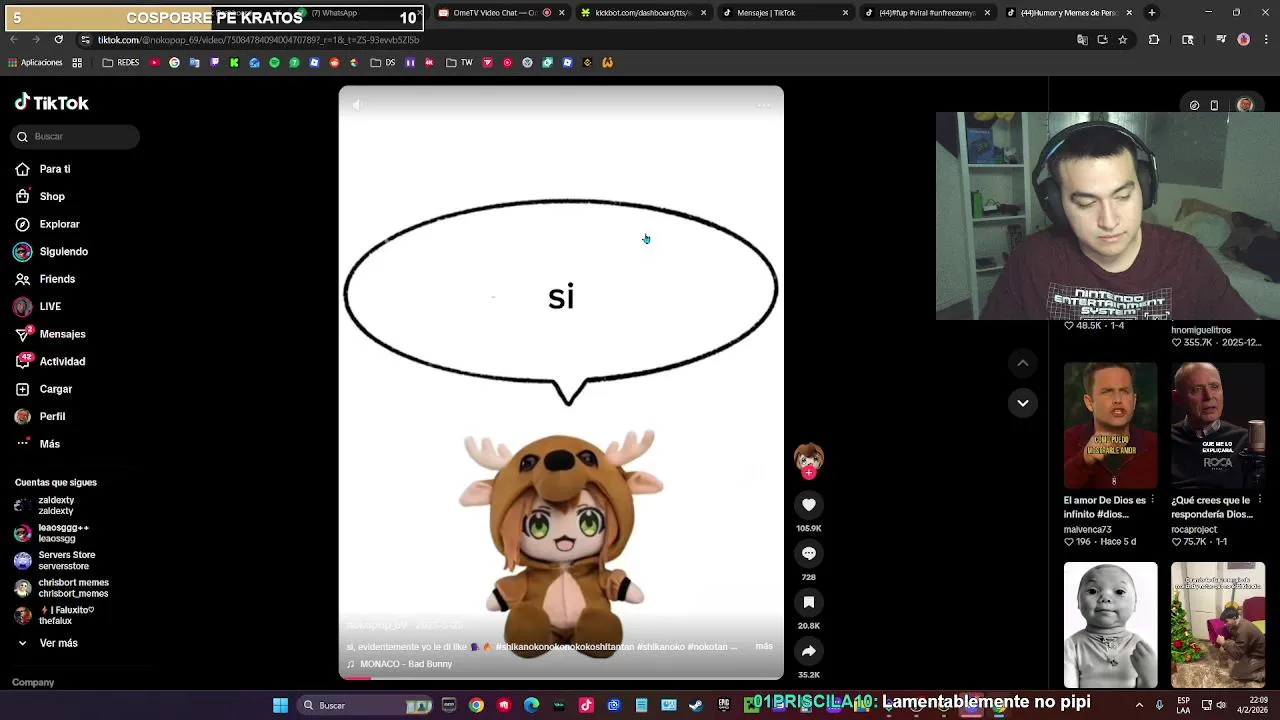1280x720 pixels.
Task: Open Steam from the taskbar
Action: pyautogui.click(x=696, y=705)
